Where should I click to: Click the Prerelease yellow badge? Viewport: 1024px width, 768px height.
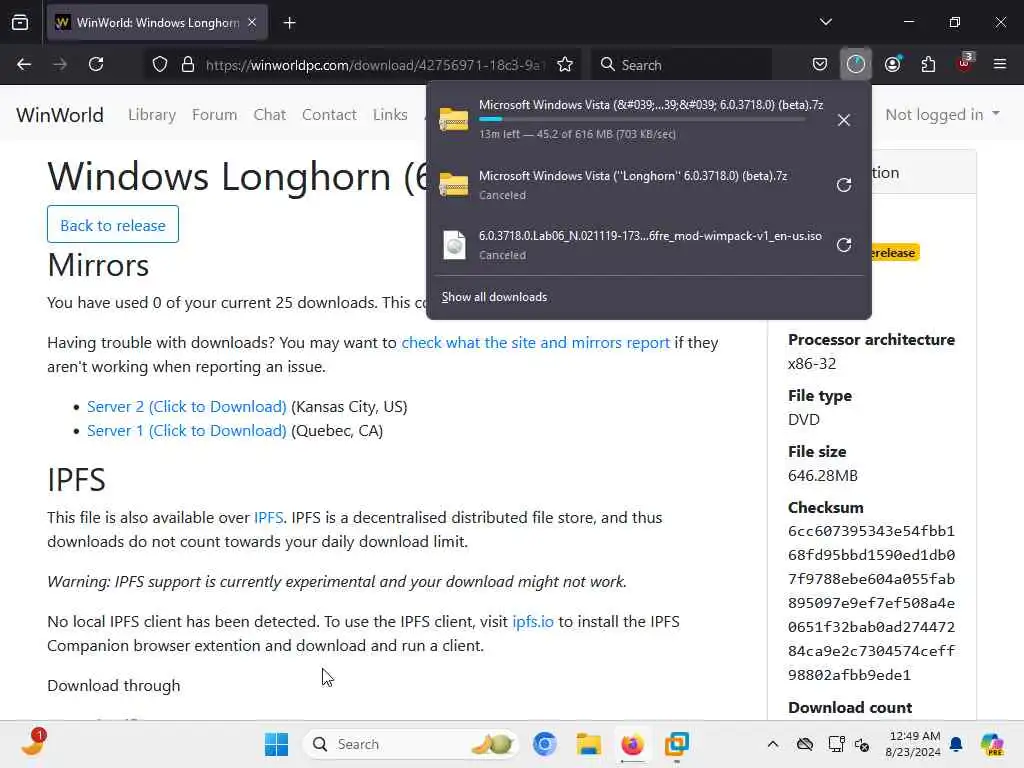[895, 253]
